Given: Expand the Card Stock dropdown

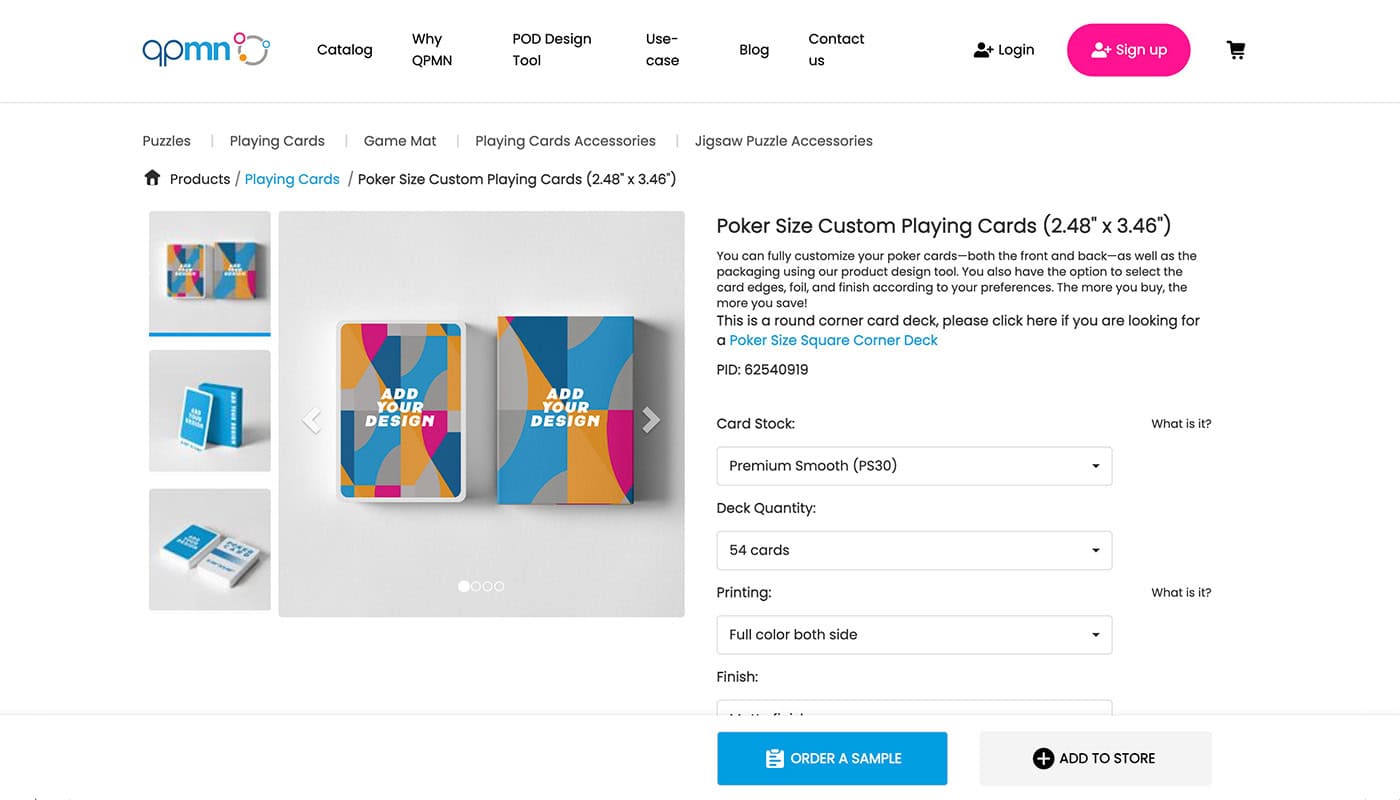Looking at the screenshot, I should 914,466.
